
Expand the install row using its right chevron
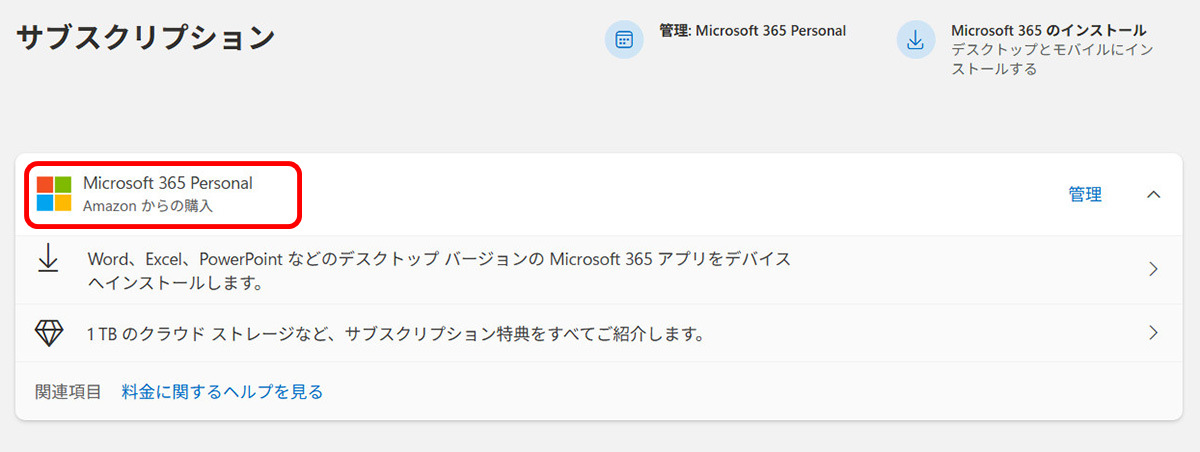click(x=1153, y=269)
